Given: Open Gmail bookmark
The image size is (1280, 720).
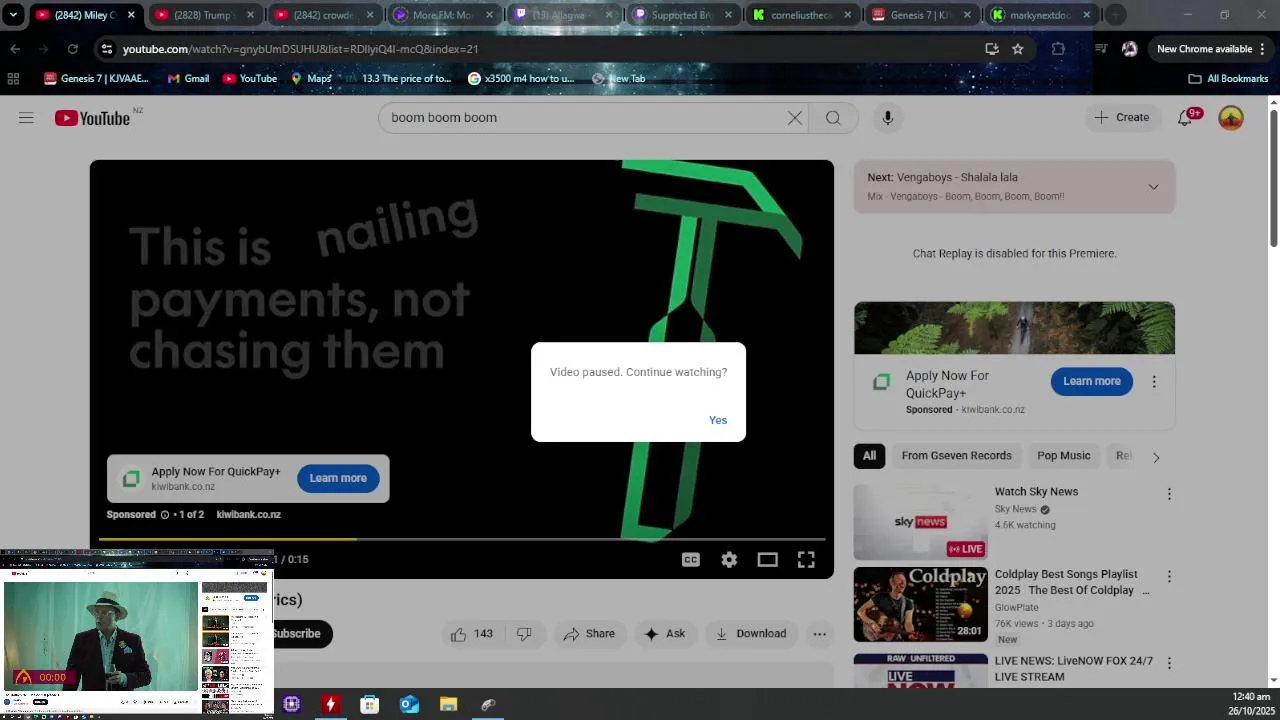Looking at the screenshot, I should click(x=189, y=79).
